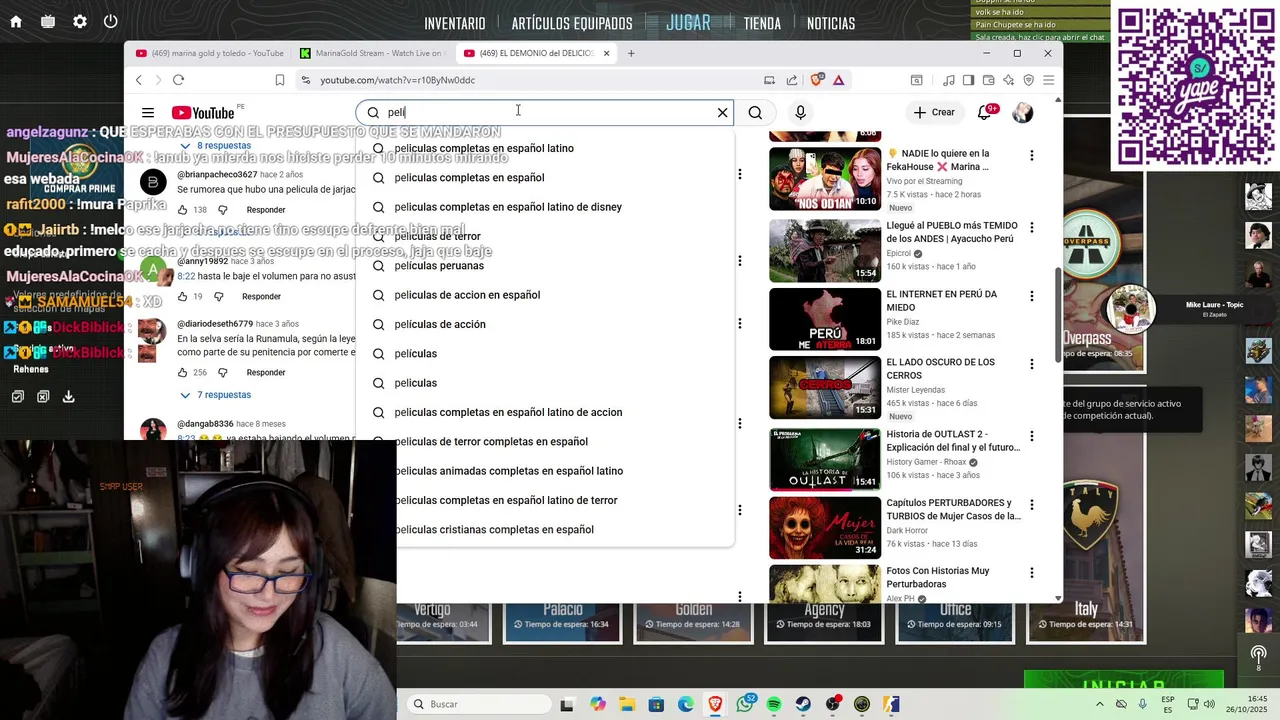The height and width of the screenshot is (720, 1280).
Task: Switch to marina gold y toledo tab
Action: [210, 53]
